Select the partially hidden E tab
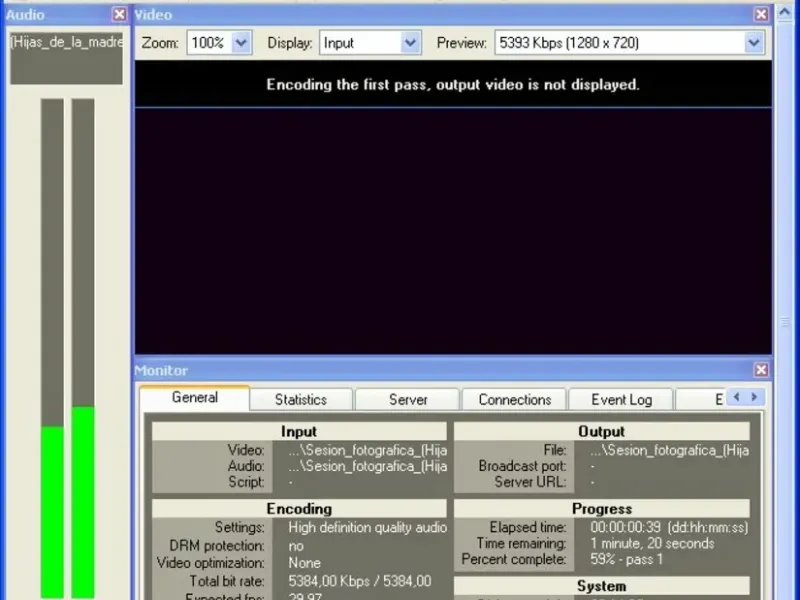The width and height of the screenshot is (800, 600). tap(702, 399)
